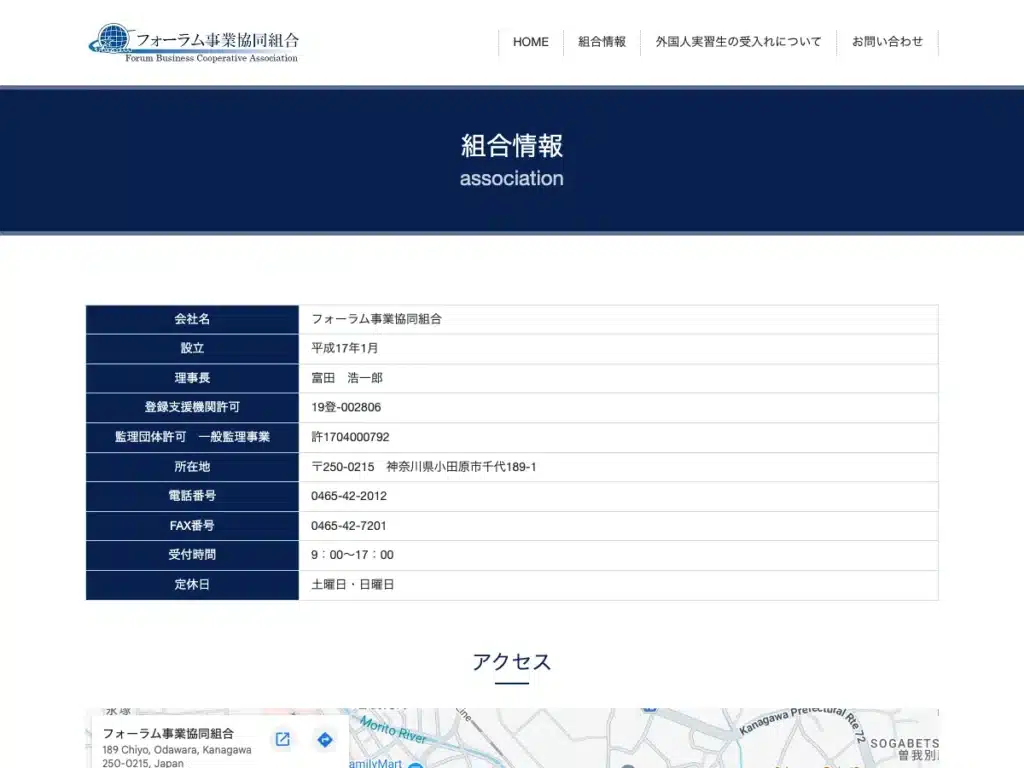Click the 9:00〜17:00 hours value
The image size is (1024, 768).
coord(352,555)
